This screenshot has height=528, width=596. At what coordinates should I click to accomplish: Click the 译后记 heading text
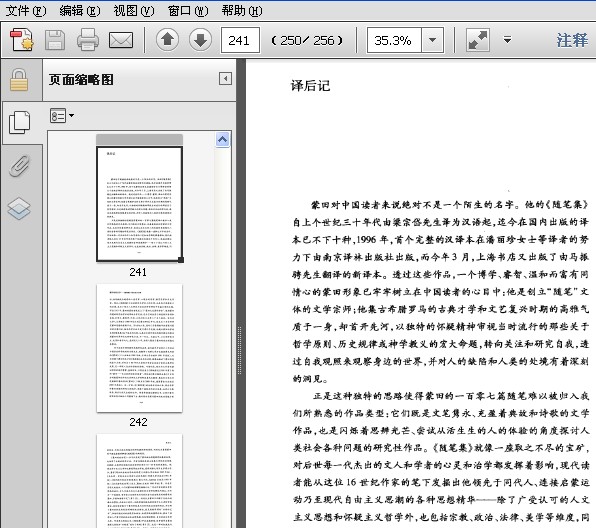311,86
